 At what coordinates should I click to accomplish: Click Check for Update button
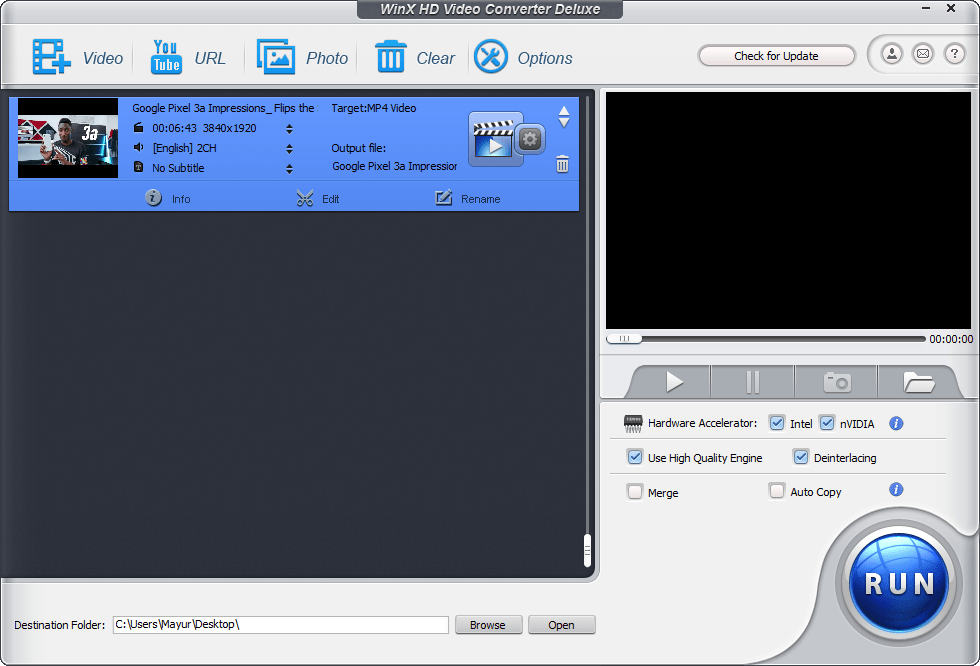click(776, 56)
